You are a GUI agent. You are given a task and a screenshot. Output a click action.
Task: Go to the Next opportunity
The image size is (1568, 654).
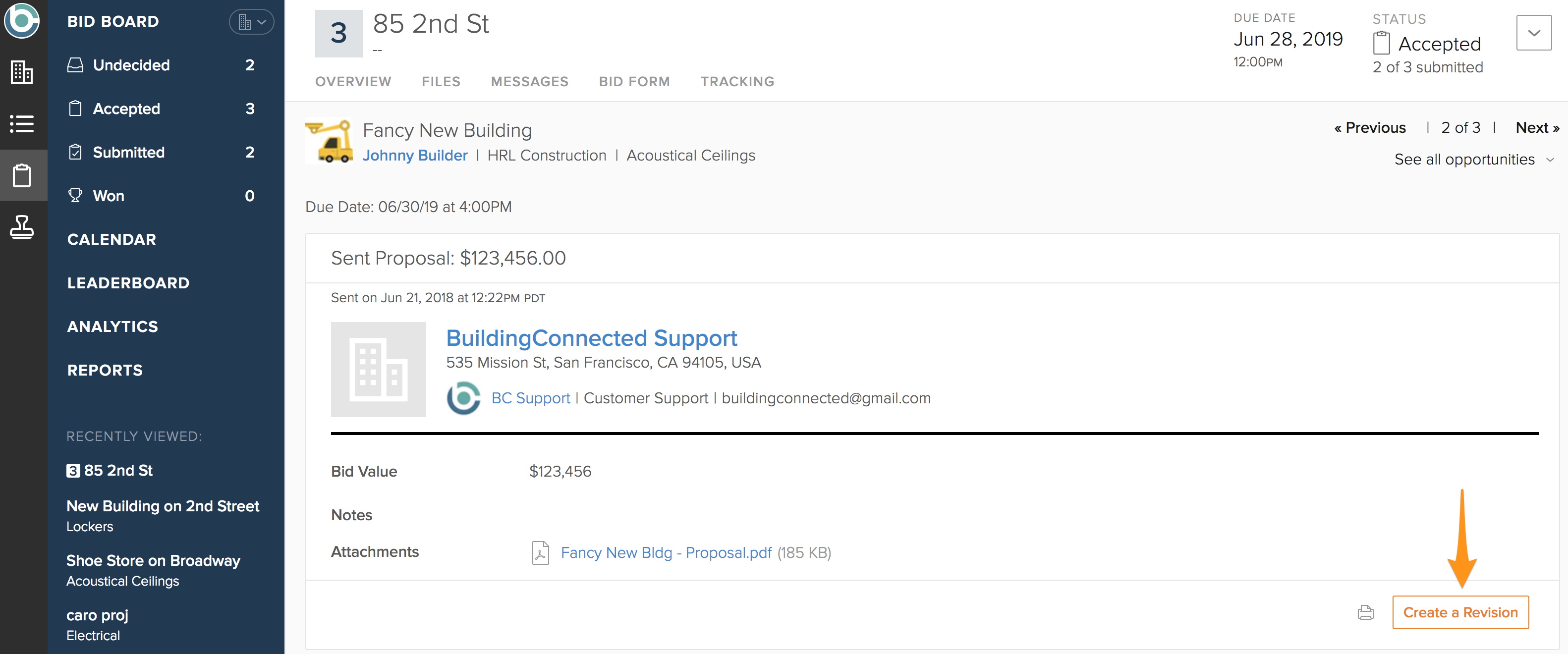(1536, 128)
